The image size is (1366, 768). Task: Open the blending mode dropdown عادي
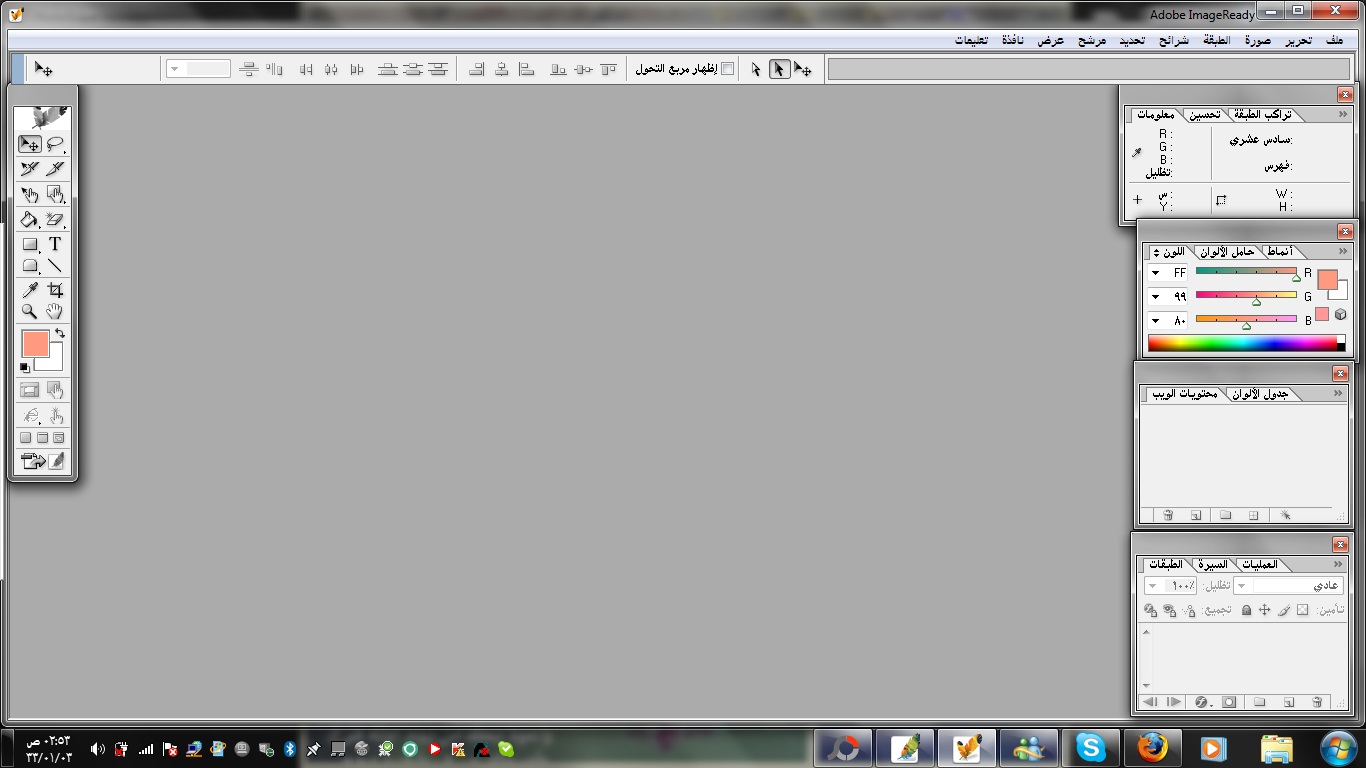tap(1242, 586)
